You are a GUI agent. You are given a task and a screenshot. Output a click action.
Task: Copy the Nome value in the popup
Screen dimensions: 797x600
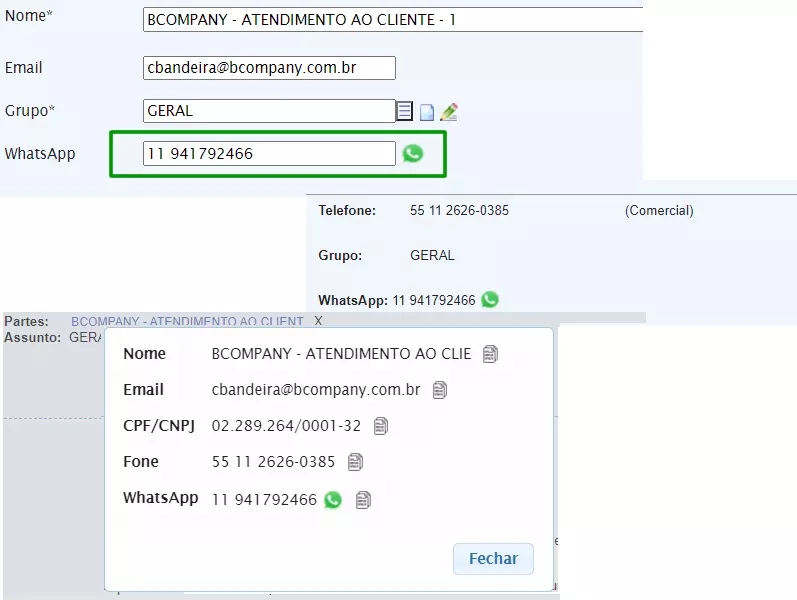(x=490, y=354)
